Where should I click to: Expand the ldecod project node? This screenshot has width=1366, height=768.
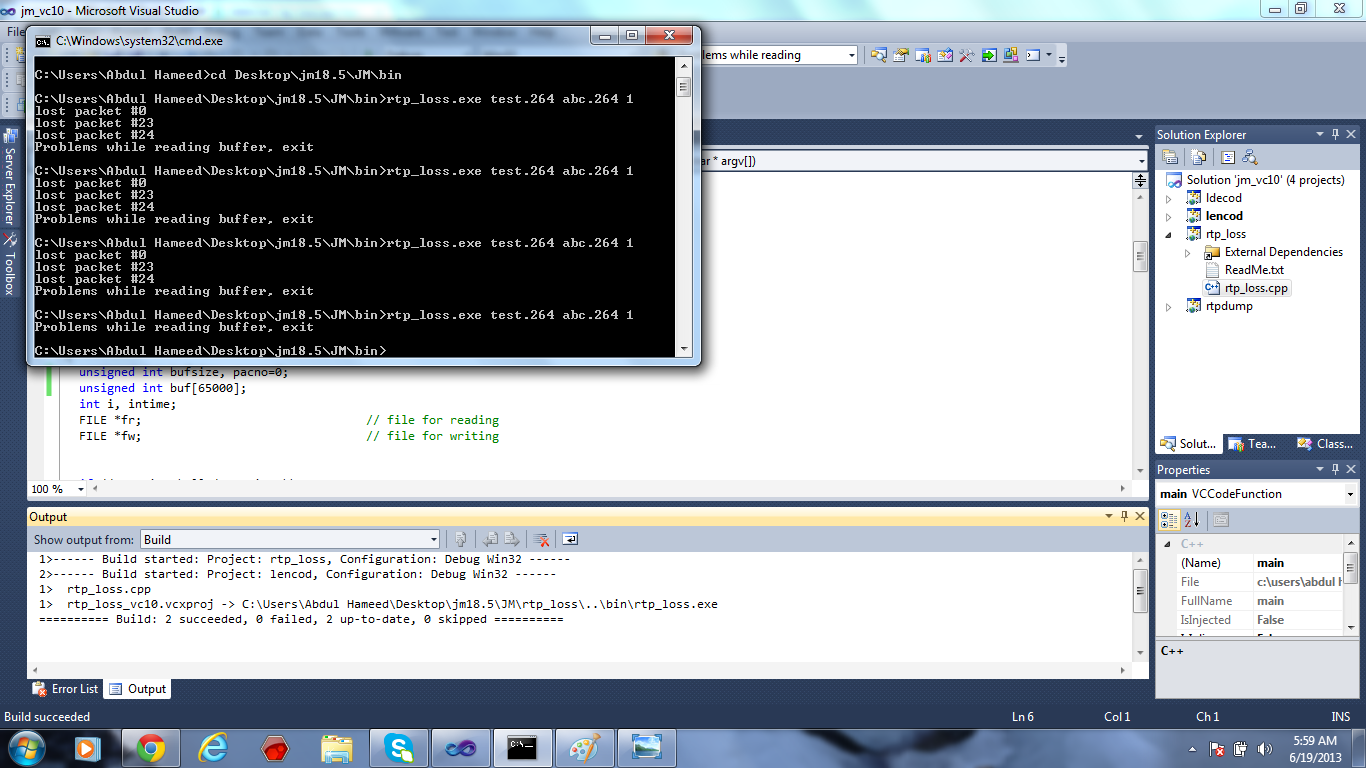point(1168,198)
